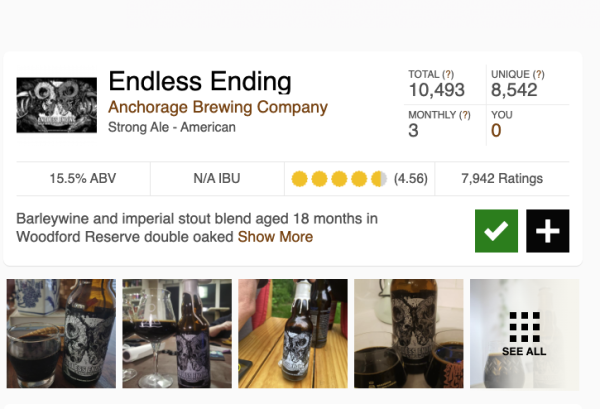Open third photo of bottle on wooden table
Screen dimensions: 600x409
coord(293,334)
